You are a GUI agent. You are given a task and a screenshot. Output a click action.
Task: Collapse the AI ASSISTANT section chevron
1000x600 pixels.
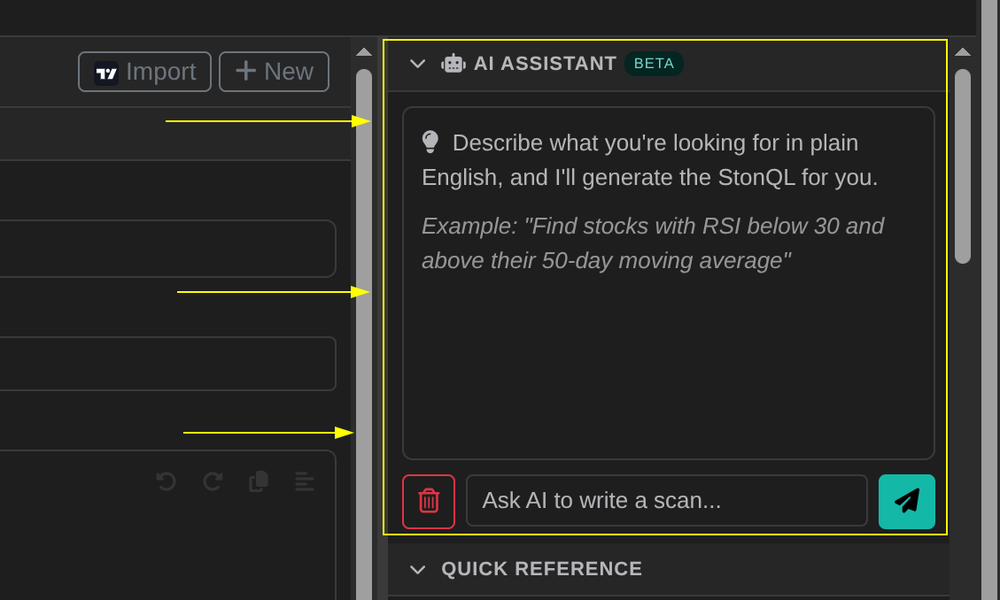(417, 63)
